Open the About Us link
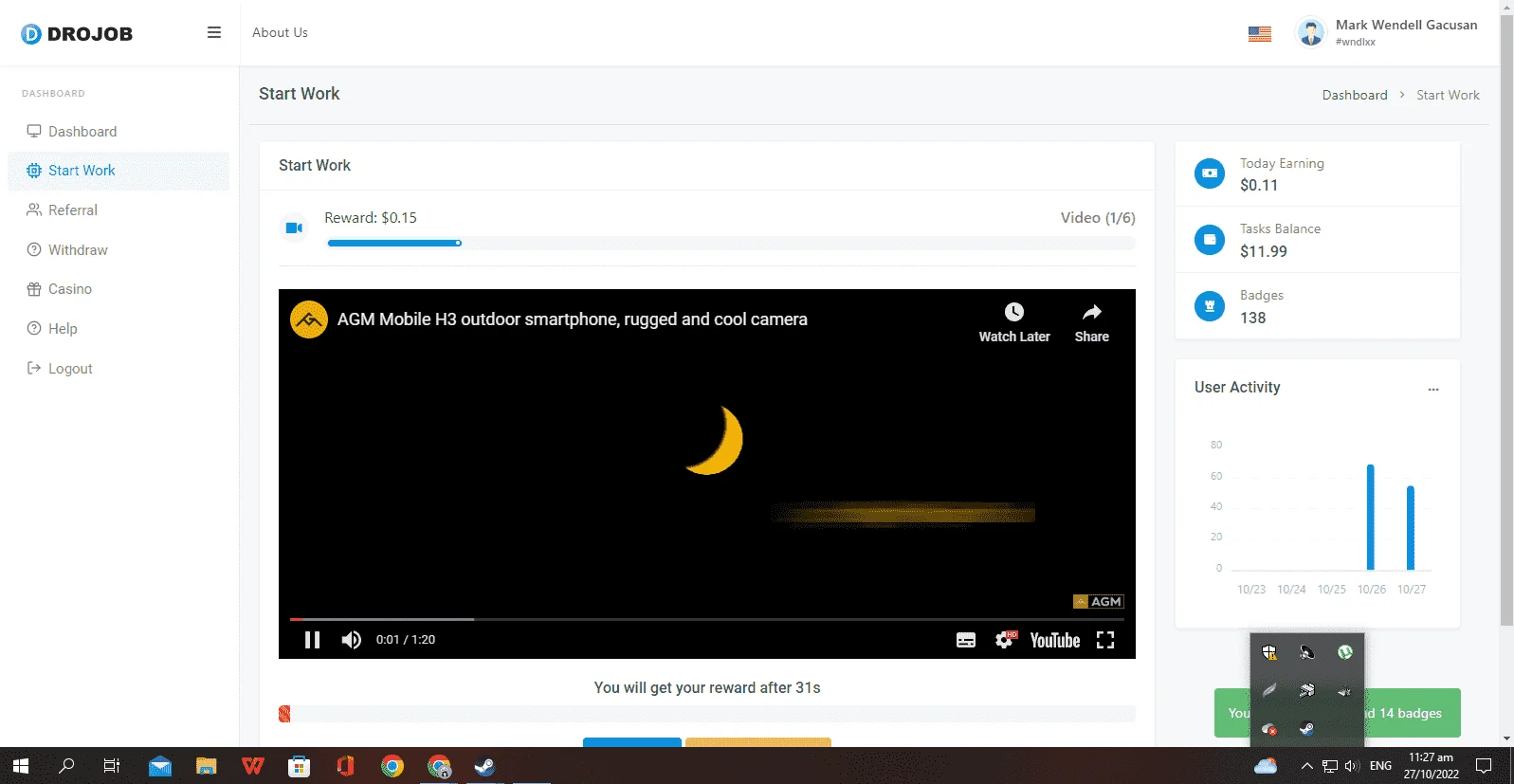The image size is (1514, 784). [280, 32]
